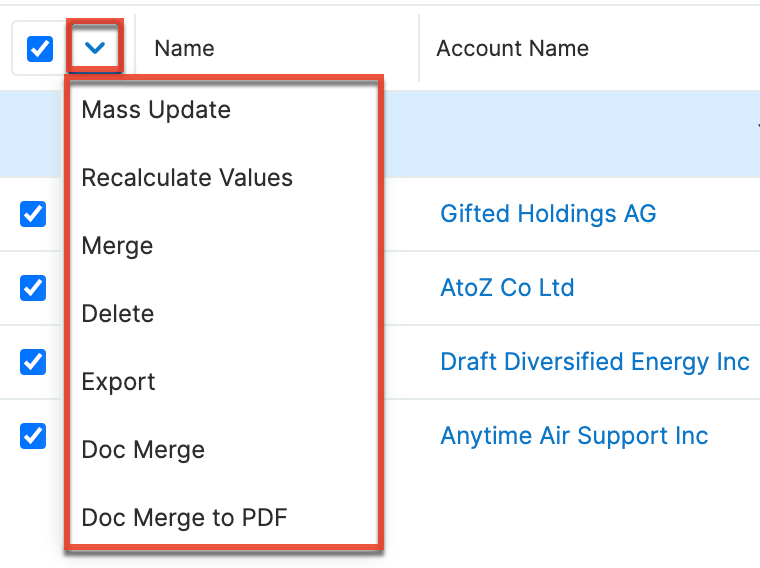Viewport: 760px width, 568px height.
Task: Open the Gifted Holdings AG account link
Action: [x=548, y=213]
